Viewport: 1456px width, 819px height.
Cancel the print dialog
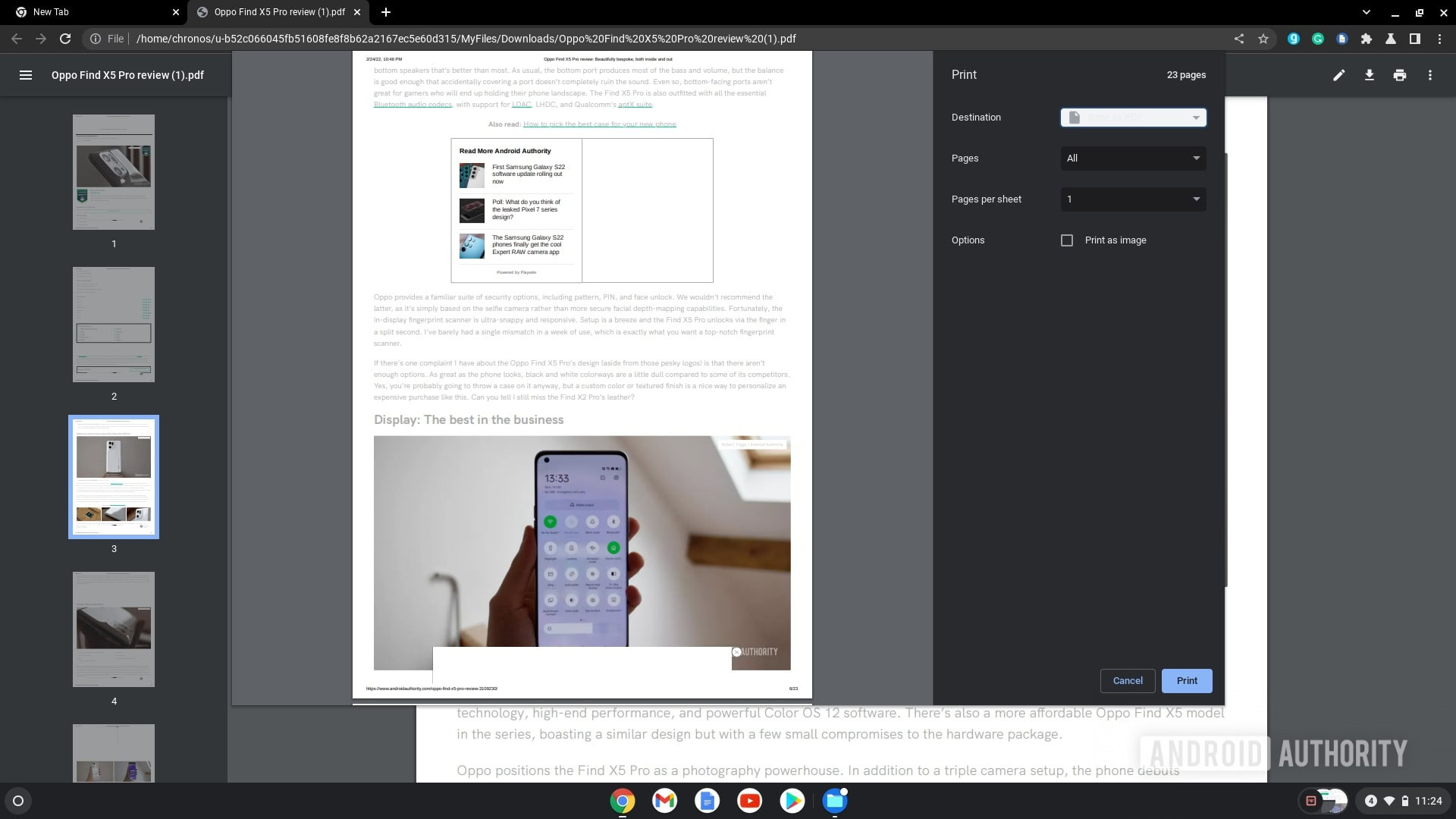1128,681
